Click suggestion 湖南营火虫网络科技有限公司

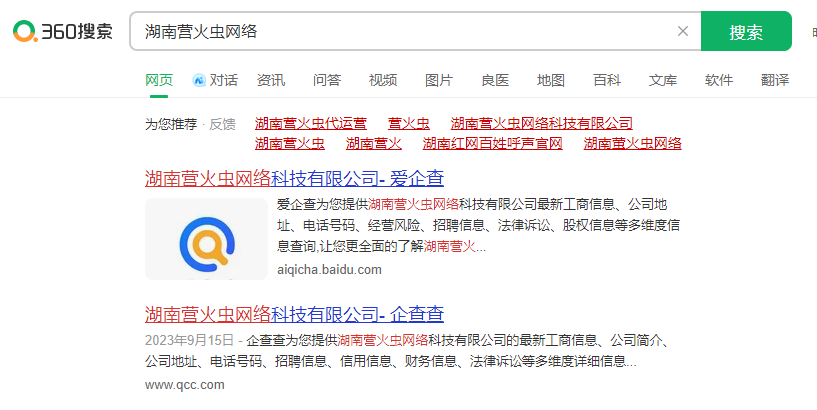[541, 123]
